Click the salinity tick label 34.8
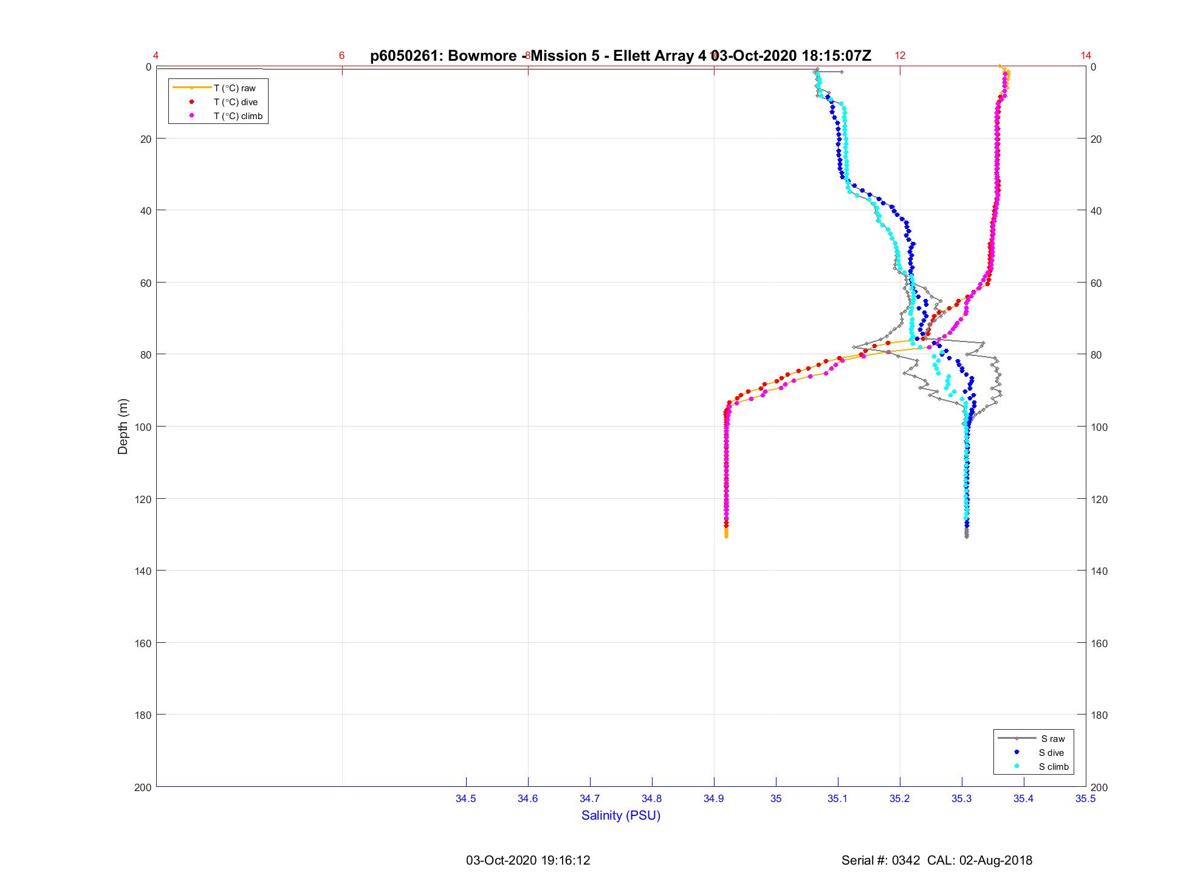Screen dimensions: 1200x885 [x=652, y=799]
